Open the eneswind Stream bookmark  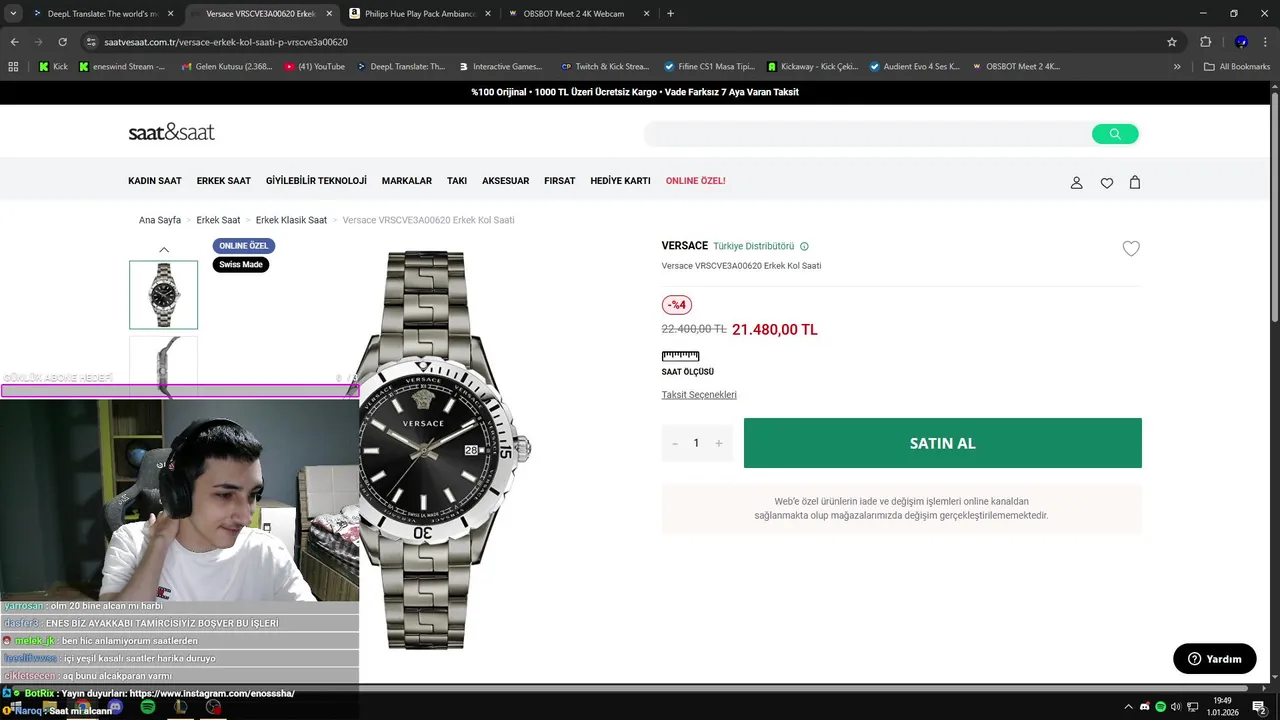point(122,67)
